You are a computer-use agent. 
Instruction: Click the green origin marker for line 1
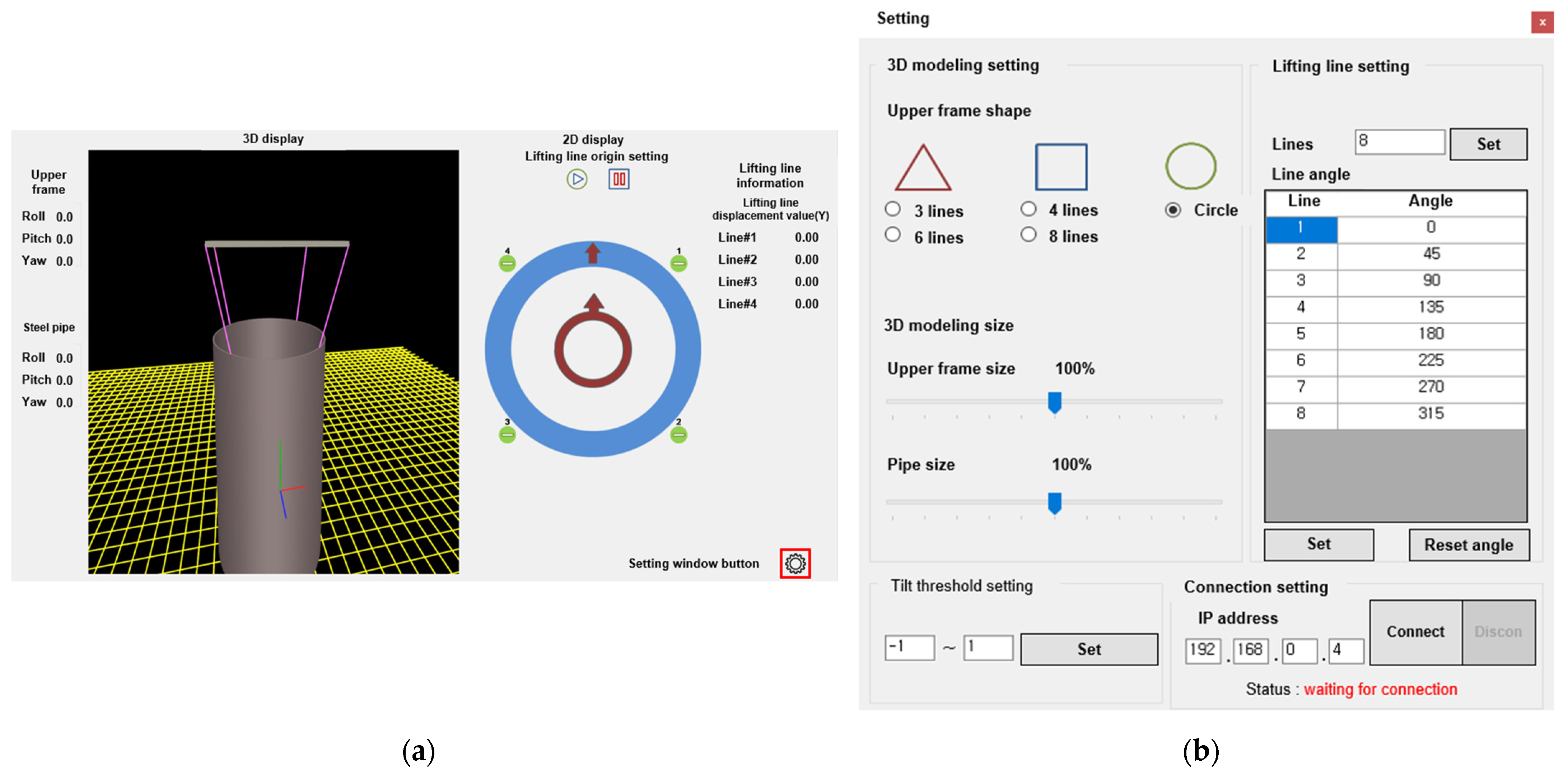tap(679, 263)
